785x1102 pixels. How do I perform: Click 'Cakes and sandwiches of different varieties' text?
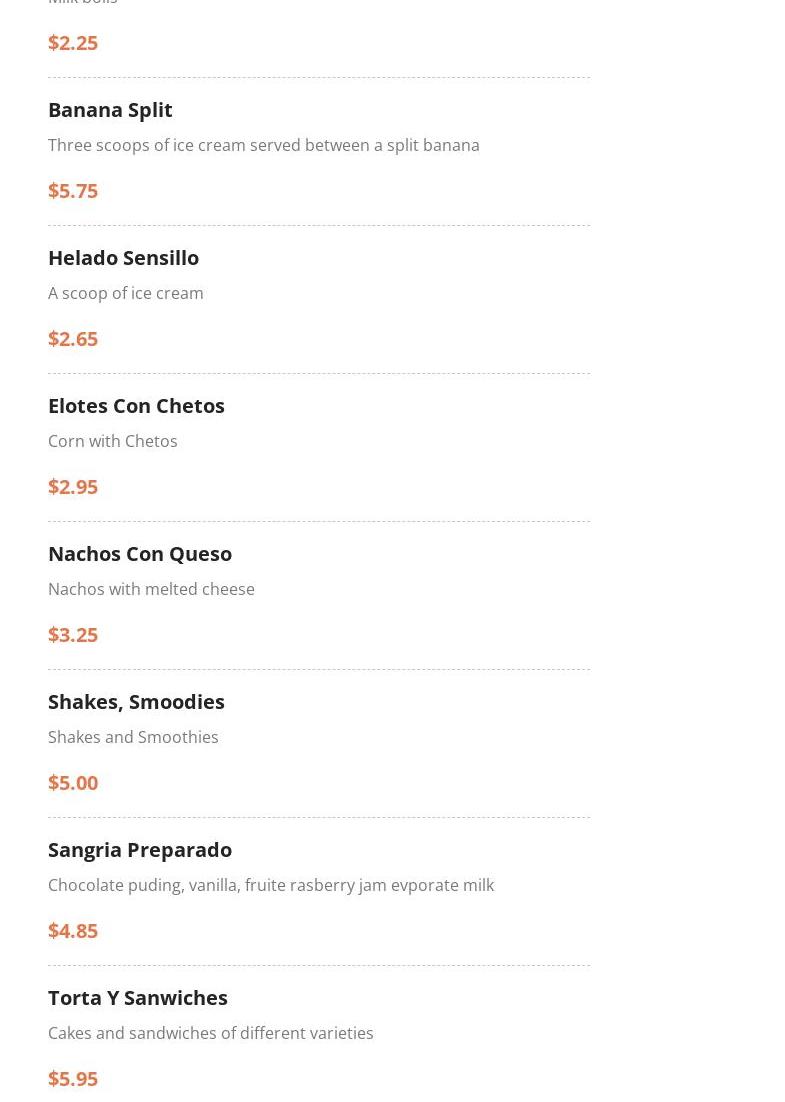tap(210, 1033)
